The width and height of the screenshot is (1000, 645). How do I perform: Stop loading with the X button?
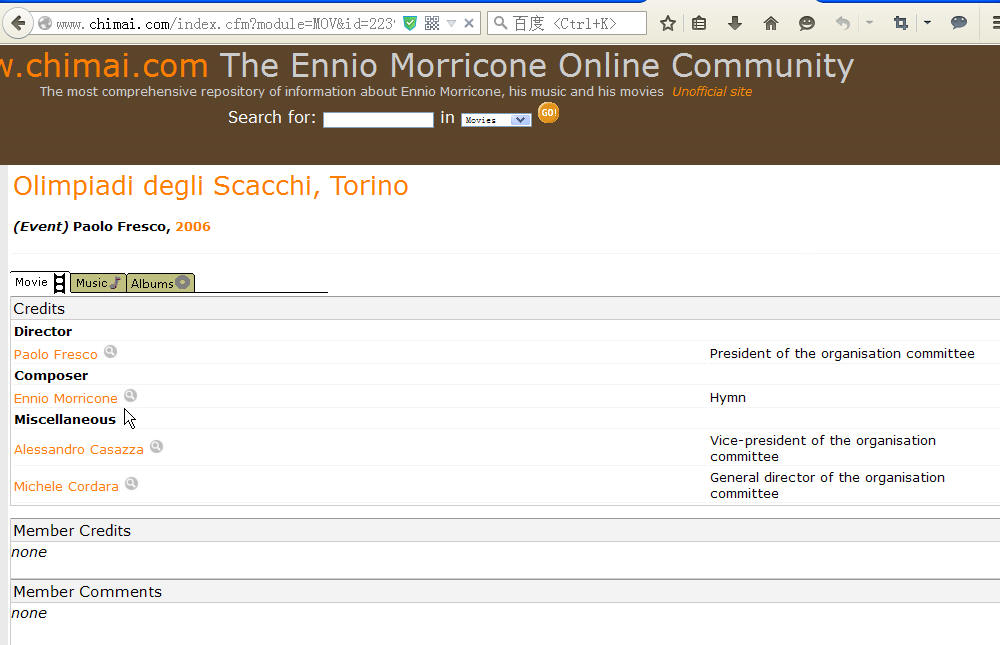(469, 24)
